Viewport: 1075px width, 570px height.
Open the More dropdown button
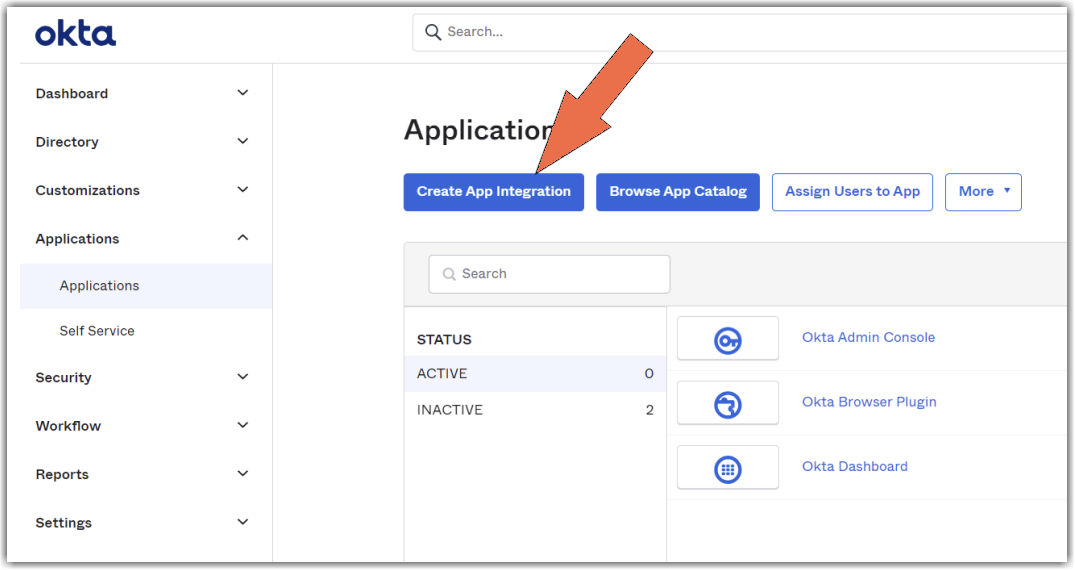click(983, 192)
